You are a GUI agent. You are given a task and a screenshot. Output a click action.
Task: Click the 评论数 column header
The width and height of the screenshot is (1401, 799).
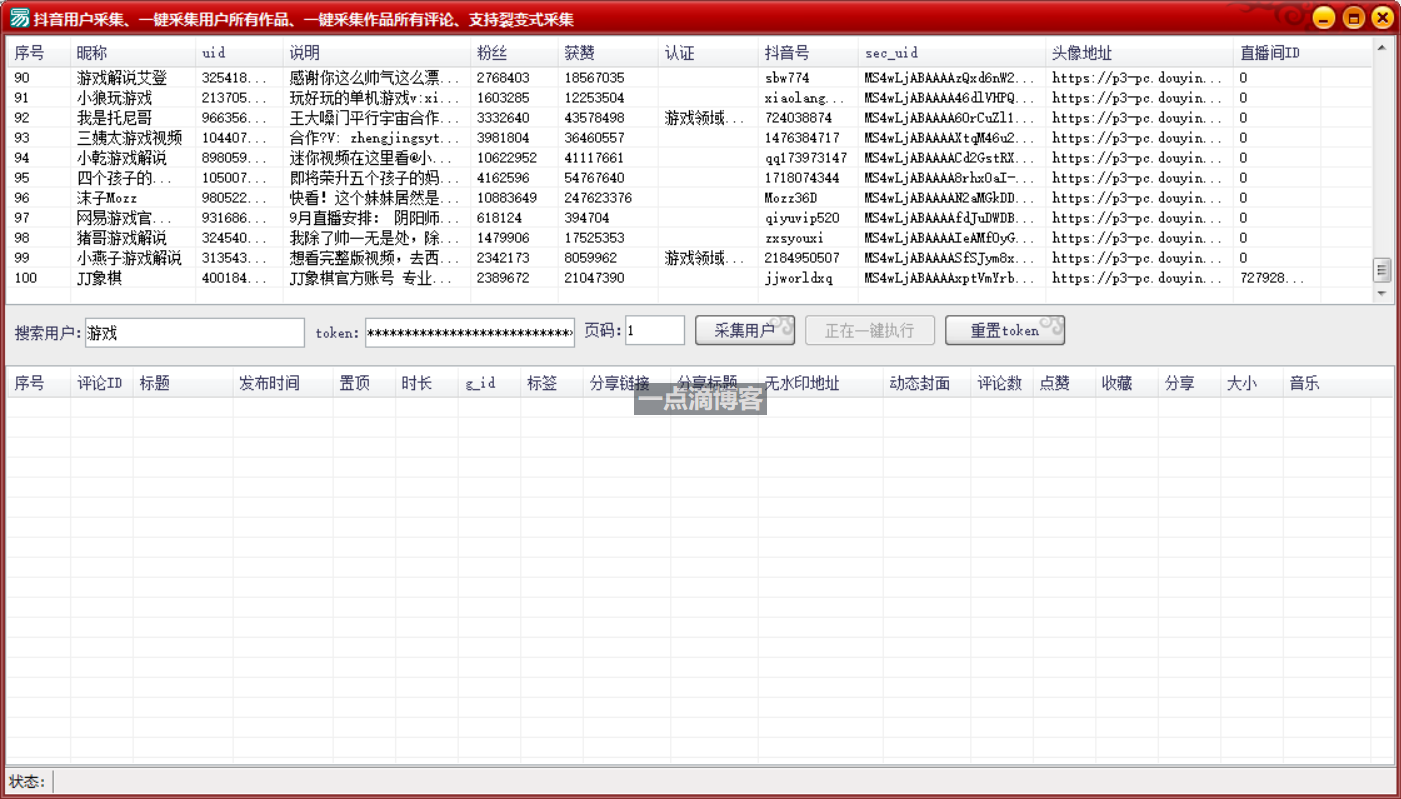coord(1002,383)
